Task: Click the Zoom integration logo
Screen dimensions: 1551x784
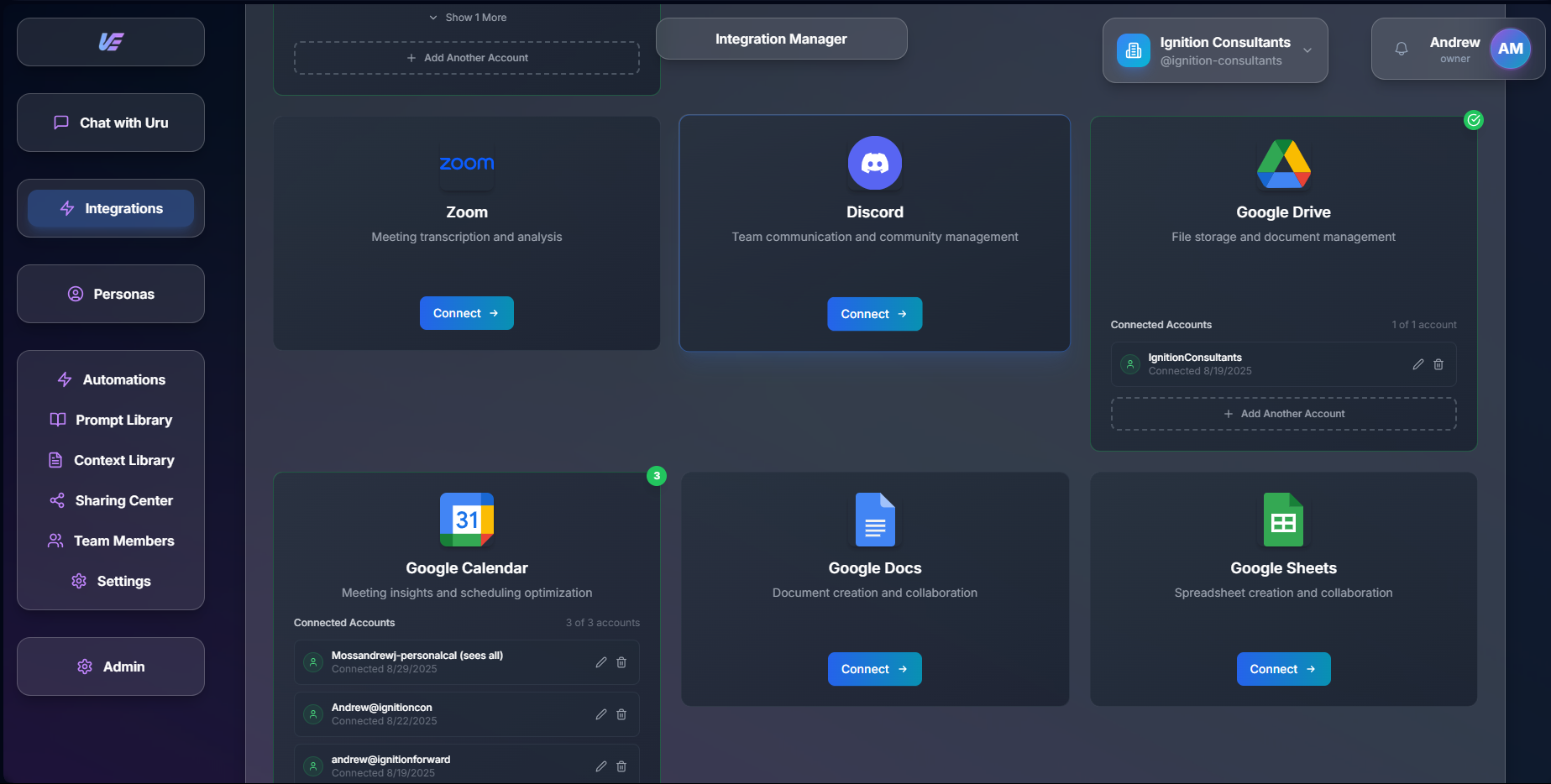Action: click(466, 166)
